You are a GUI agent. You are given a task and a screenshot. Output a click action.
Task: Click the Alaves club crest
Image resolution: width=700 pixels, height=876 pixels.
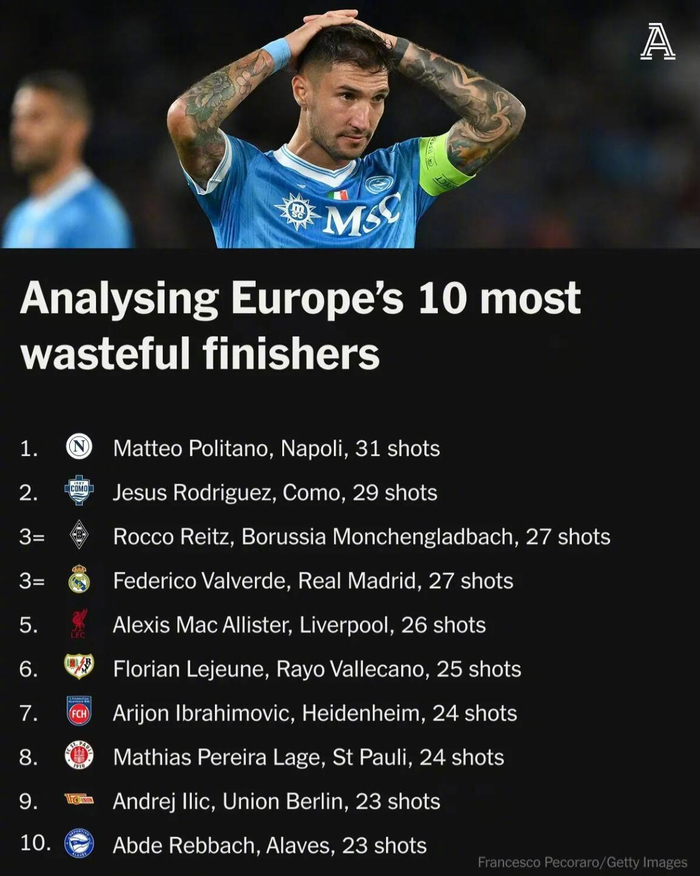pyautogui.click(x=79, y=845)
